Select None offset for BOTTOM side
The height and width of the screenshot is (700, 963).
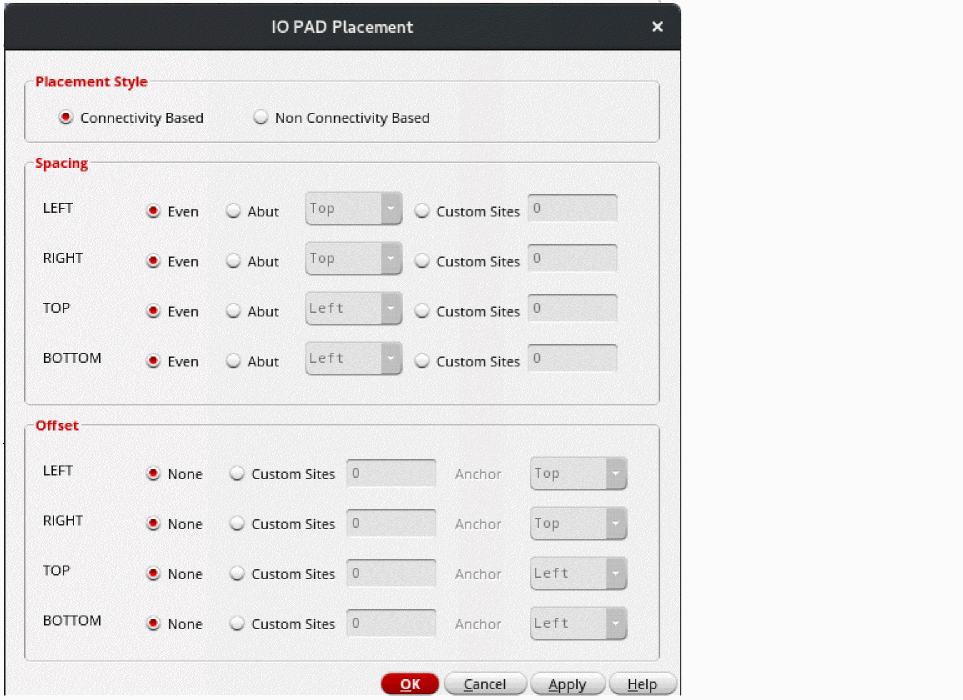click(153, 624)
